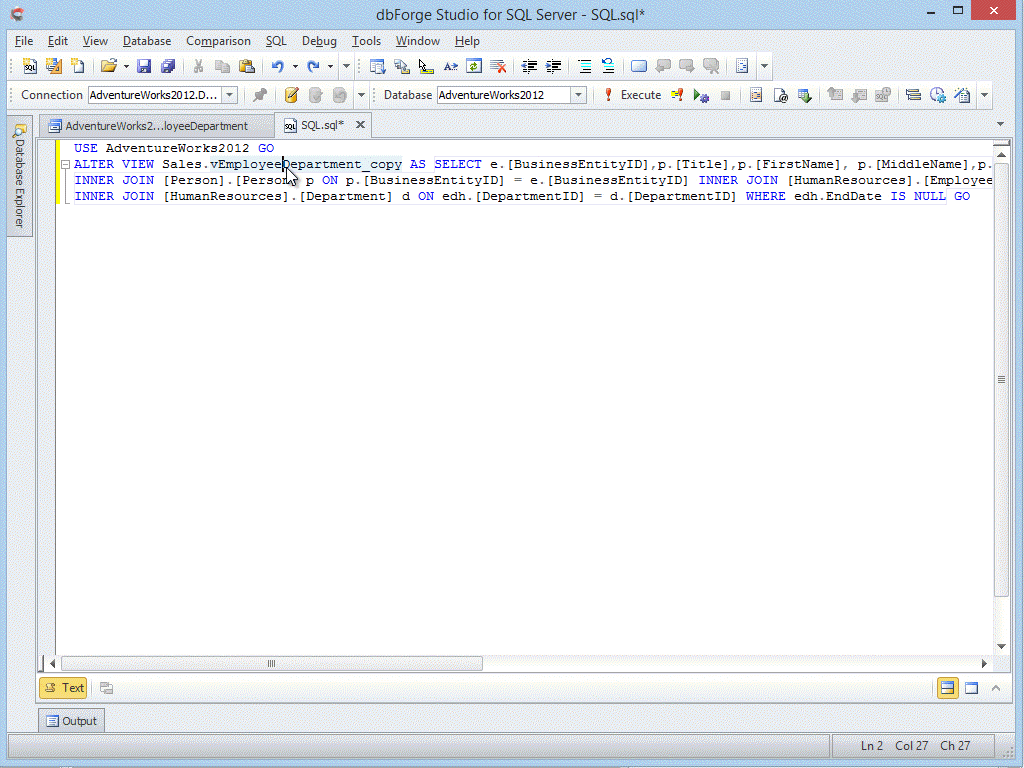Click the Start debugging play icon
This screenshot has width=1024, height=768.
(x=701, y=96)
